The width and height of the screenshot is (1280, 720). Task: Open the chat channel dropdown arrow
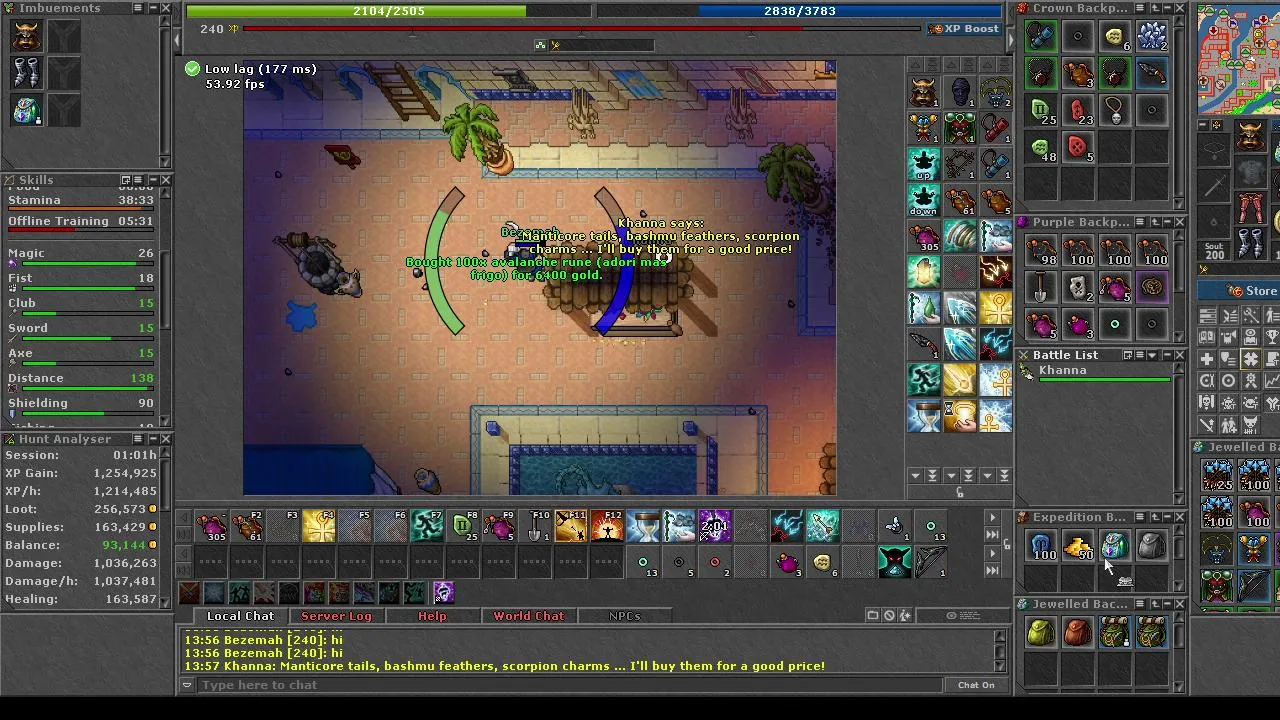coord(187,685)
